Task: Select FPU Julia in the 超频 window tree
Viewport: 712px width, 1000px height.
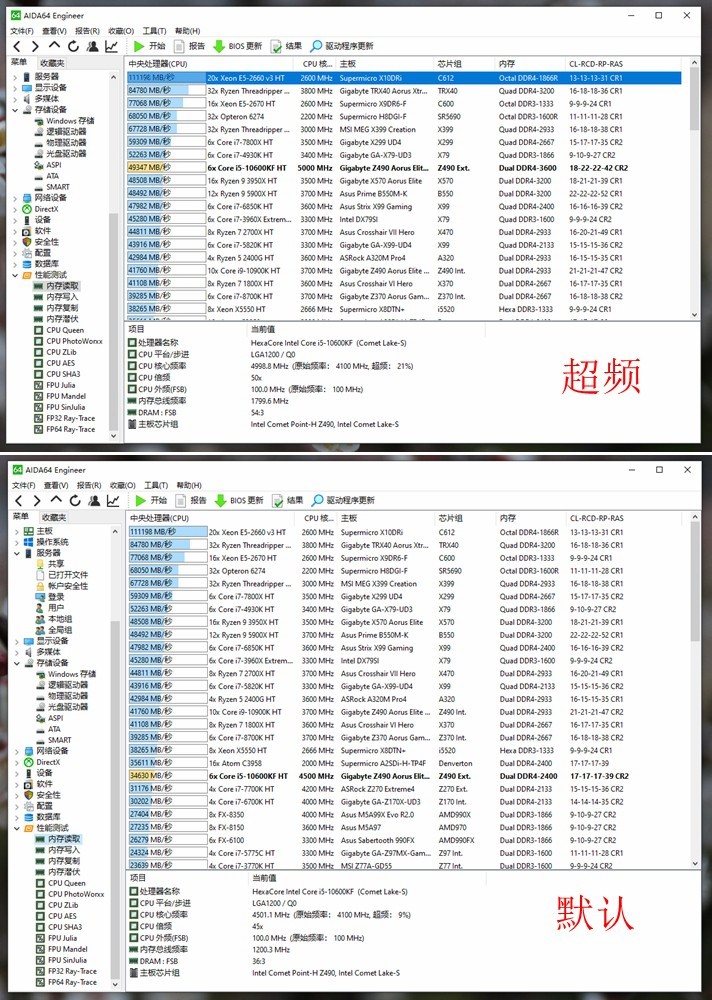Action: 61,385
